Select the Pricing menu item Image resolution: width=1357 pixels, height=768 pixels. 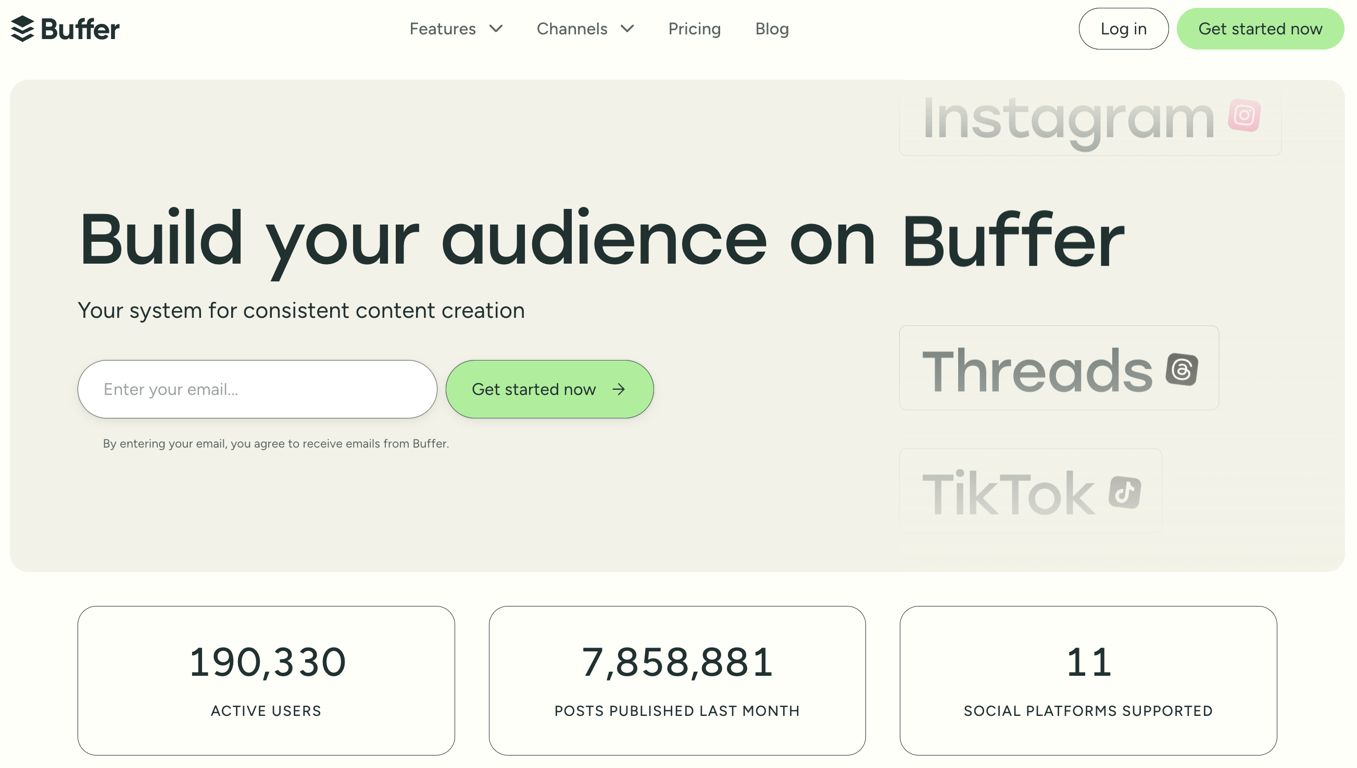[x=694, y=28]
